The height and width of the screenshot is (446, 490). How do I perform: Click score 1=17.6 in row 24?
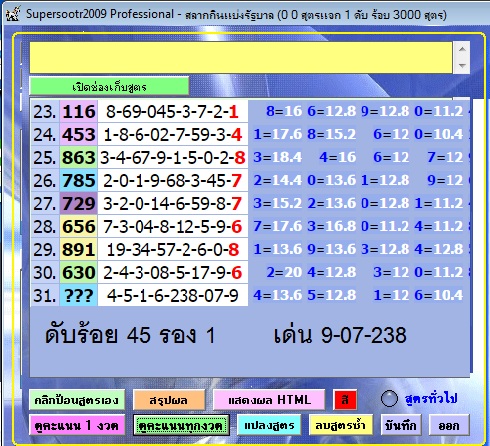278,134
